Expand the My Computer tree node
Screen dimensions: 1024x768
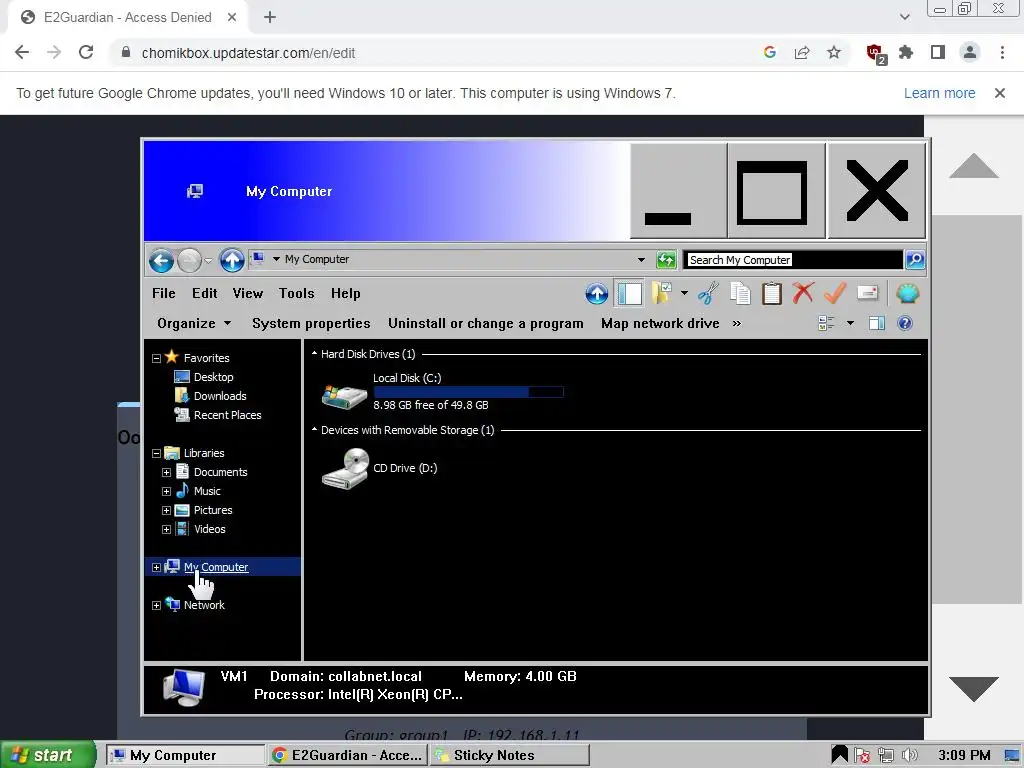(156, 568)
